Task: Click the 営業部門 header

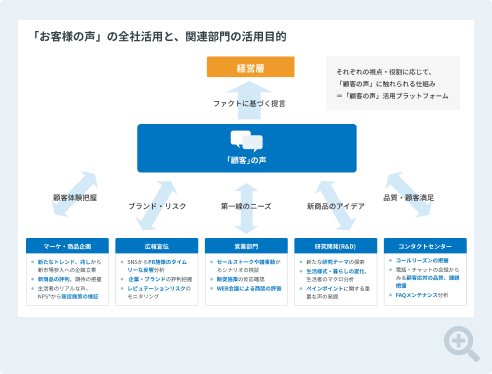Action: [x=246, y=246]
